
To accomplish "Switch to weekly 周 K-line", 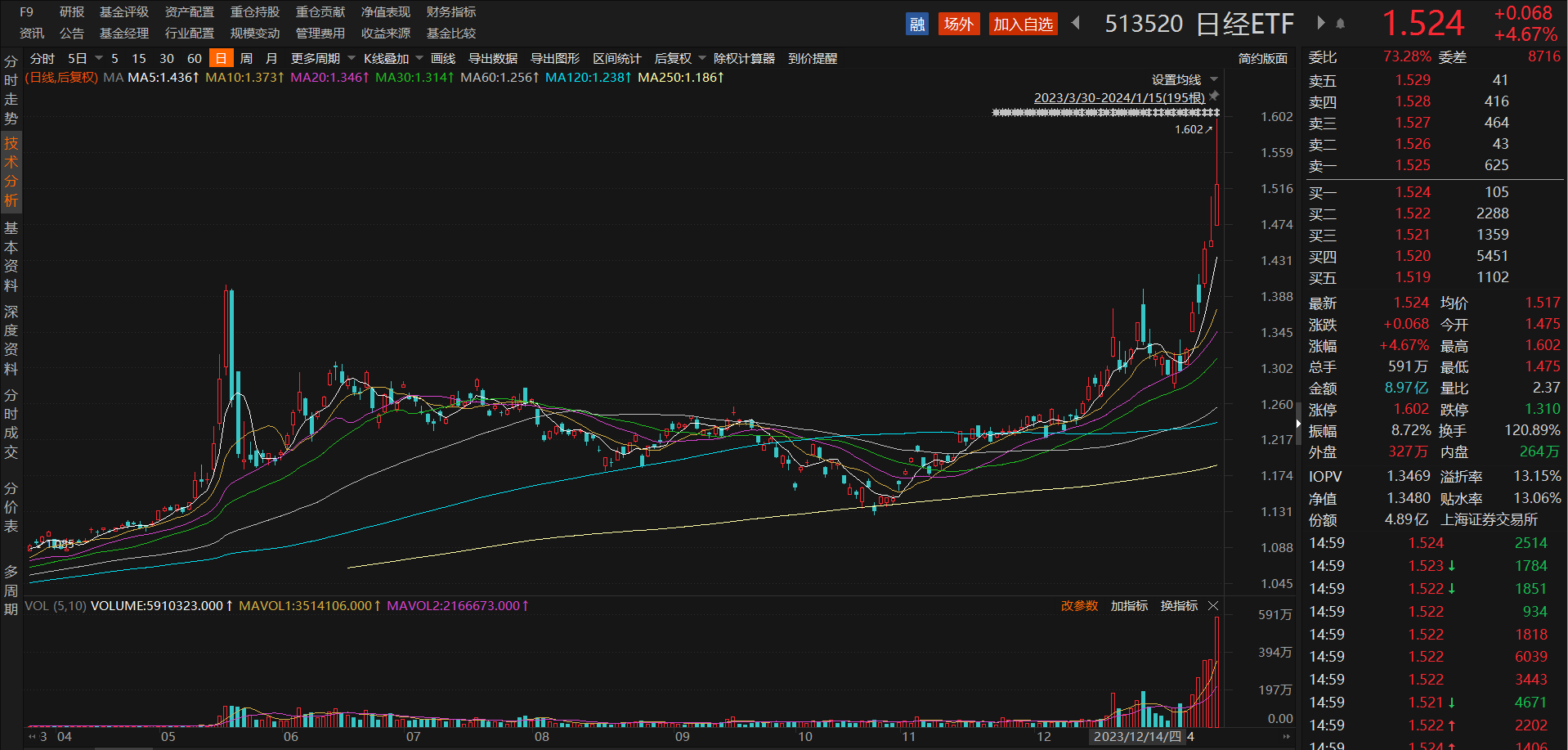I will click(x=246, y=59).
